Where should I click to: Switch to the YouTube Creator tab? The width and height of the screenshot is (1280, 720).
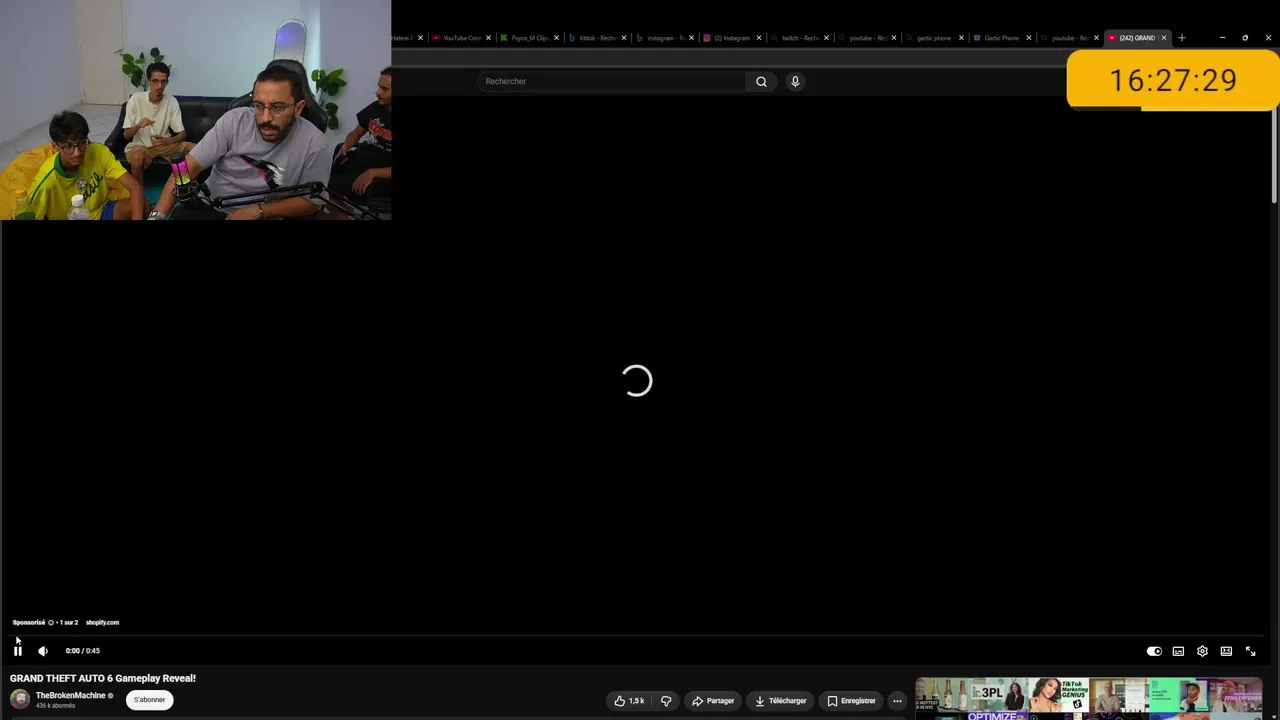[x=459, y=38]
